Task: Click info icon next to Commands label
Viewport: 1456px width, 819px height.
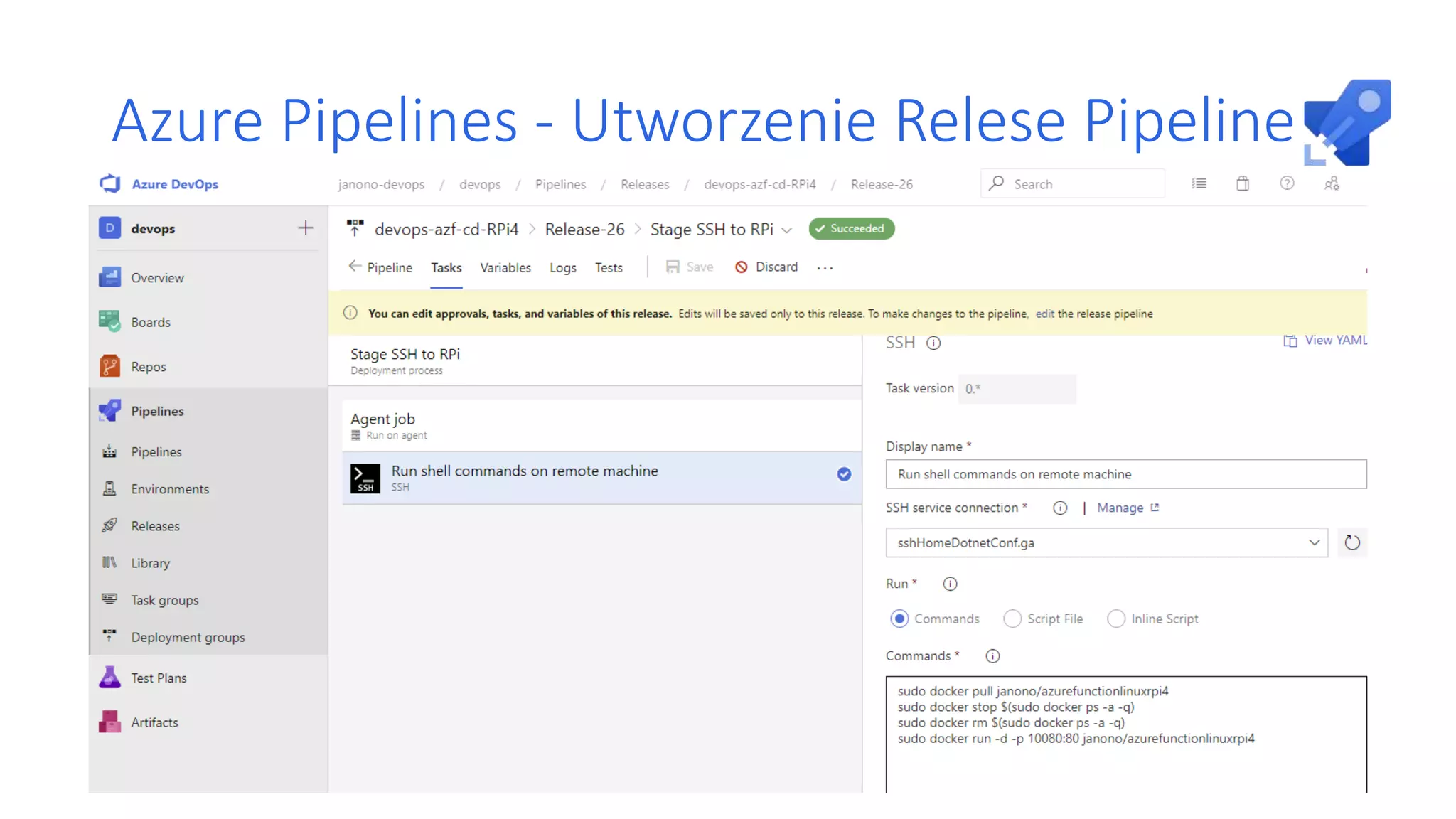Action: click(x=992, y=656)
